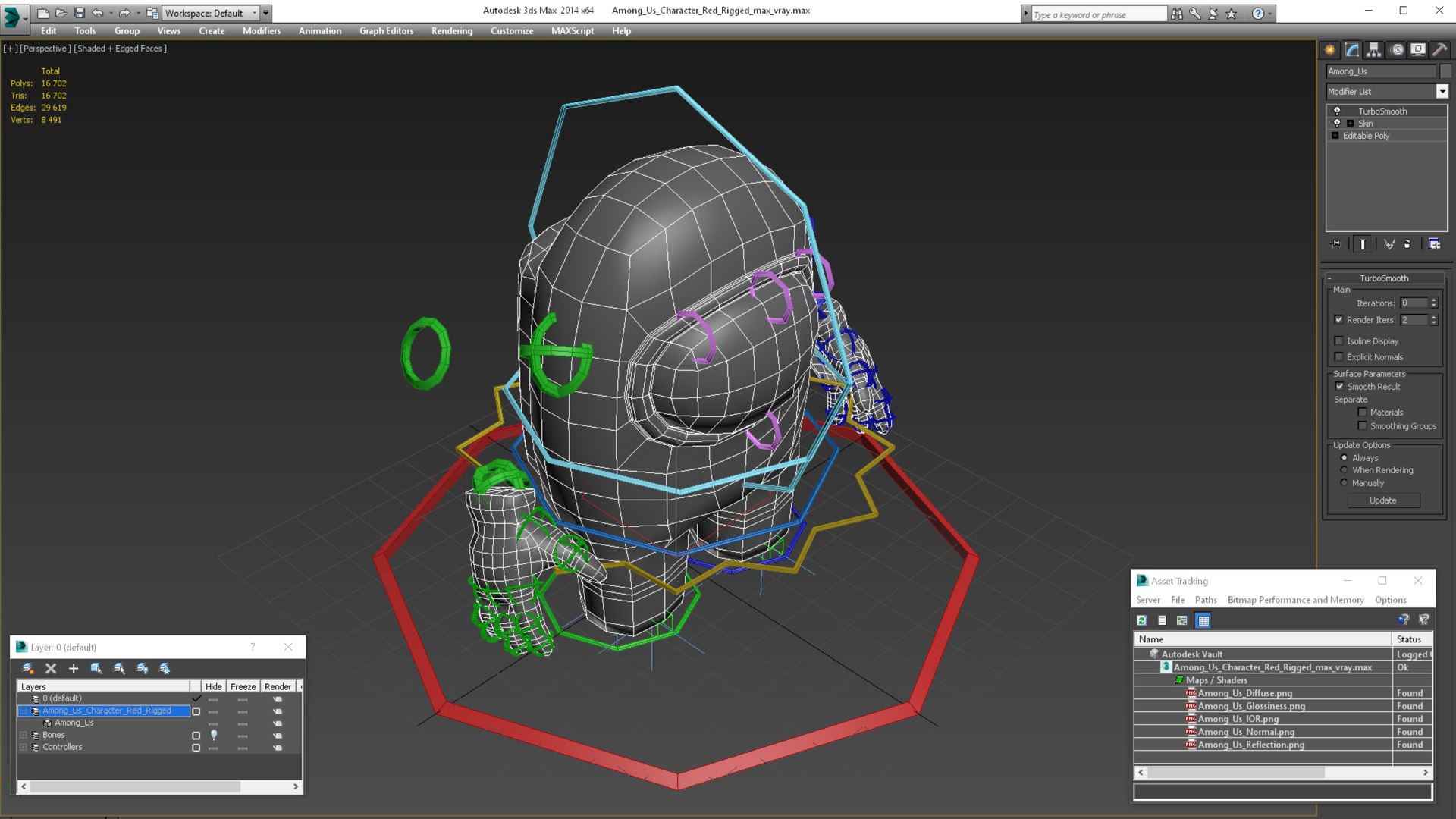The image size is (1456, 819).
Task: Open the Hierarchy command panel tab
Action: point(1374,50)
